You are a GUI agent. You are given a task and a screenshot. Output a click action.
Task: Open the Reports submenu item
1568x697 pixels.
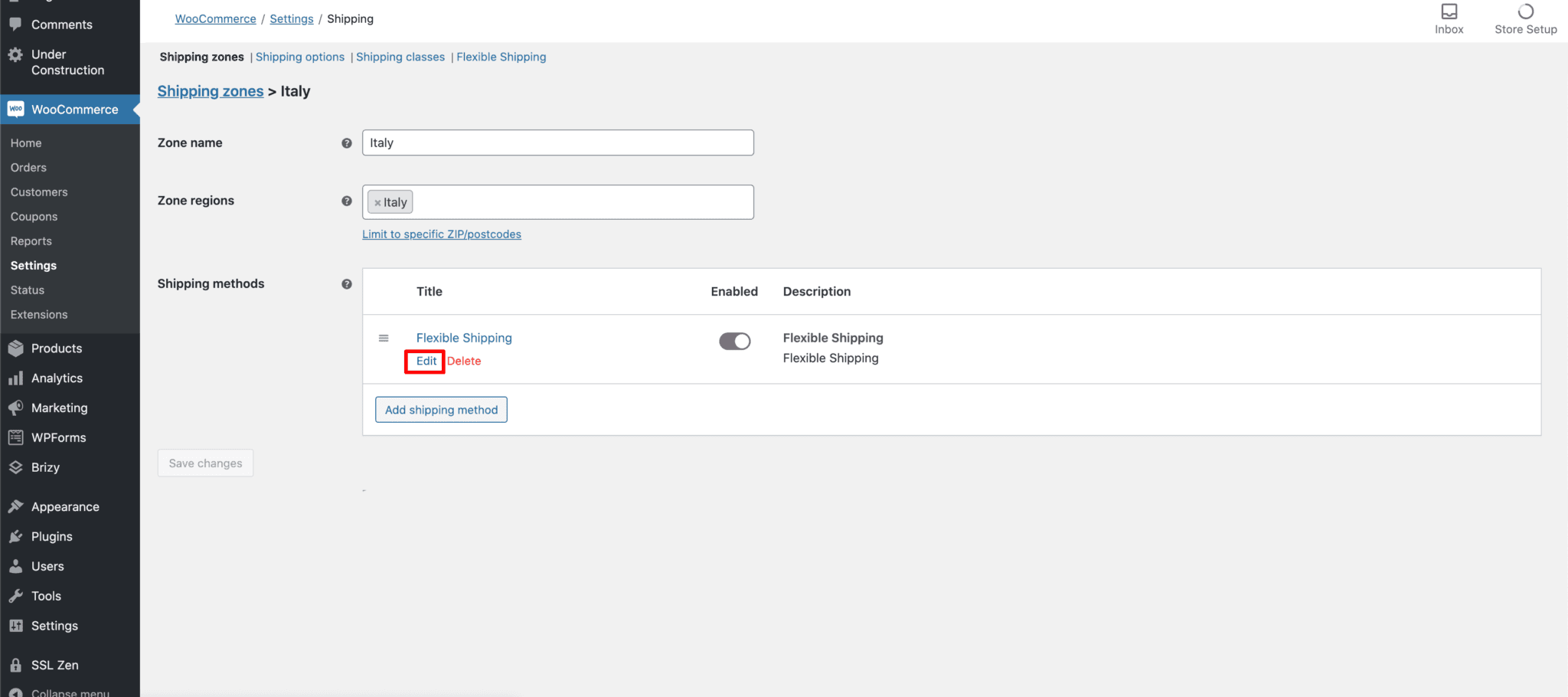click(x=31, y=241)
